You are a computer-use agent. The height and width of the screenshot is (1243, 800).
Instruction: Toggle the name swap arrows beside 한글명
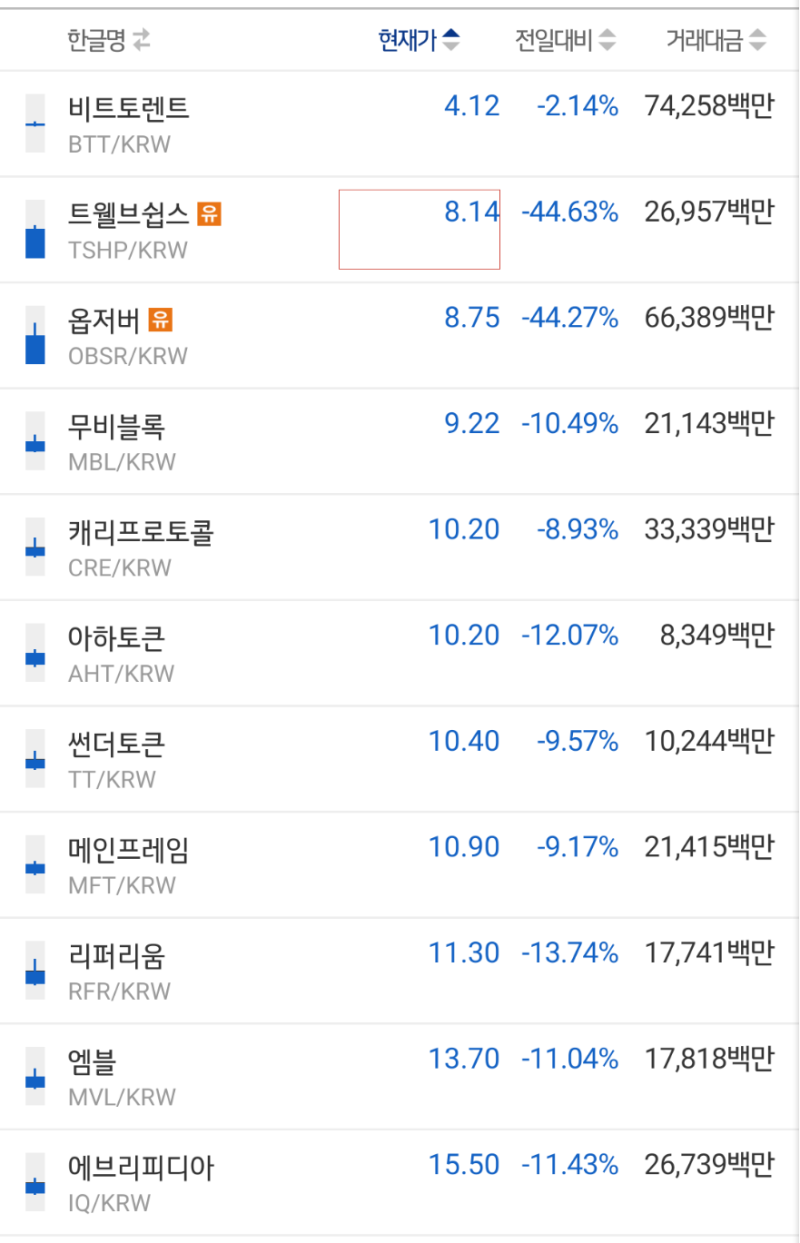(x=141, y=38)
